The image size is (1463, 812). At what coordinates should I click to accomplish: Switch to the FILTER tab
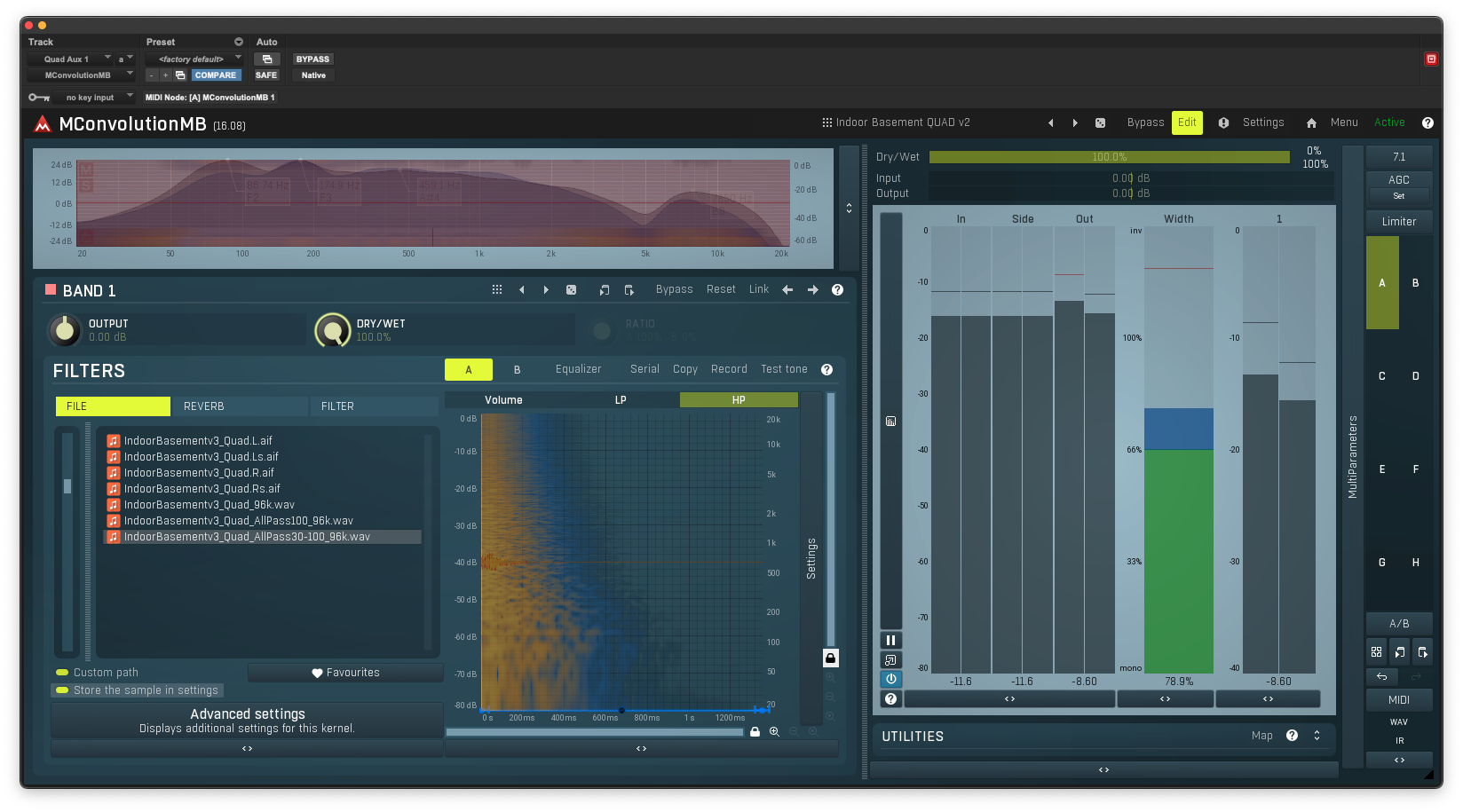coord(374,406)
